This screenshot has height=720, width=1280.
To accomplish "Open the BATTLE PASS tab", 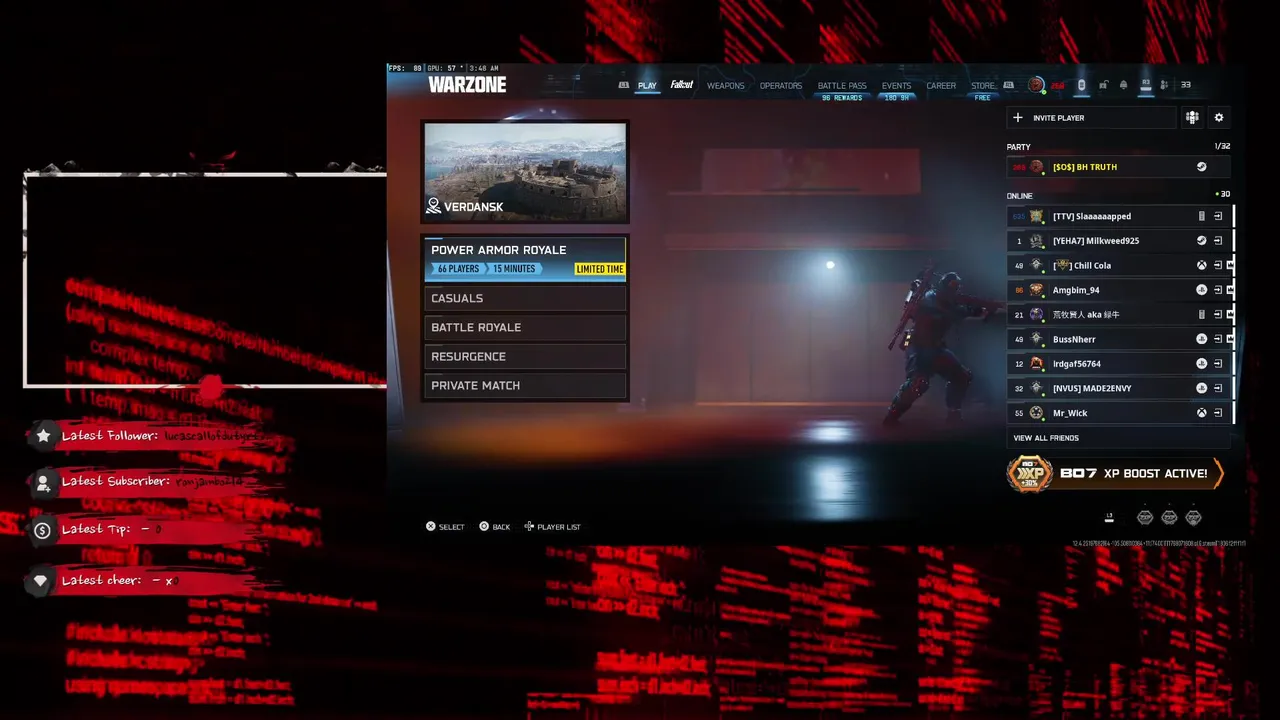I will pos(842,86).
